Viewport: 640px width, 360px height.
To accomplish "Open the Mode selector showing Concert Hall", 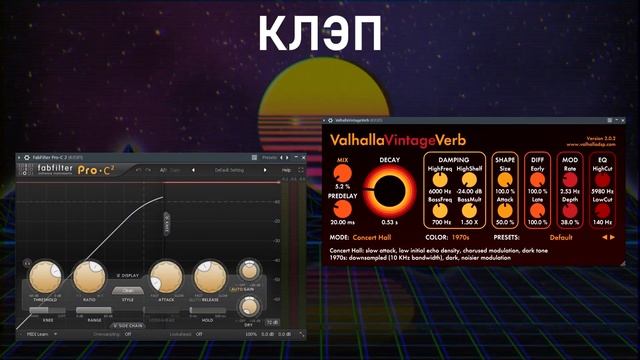I will (372, 238).
